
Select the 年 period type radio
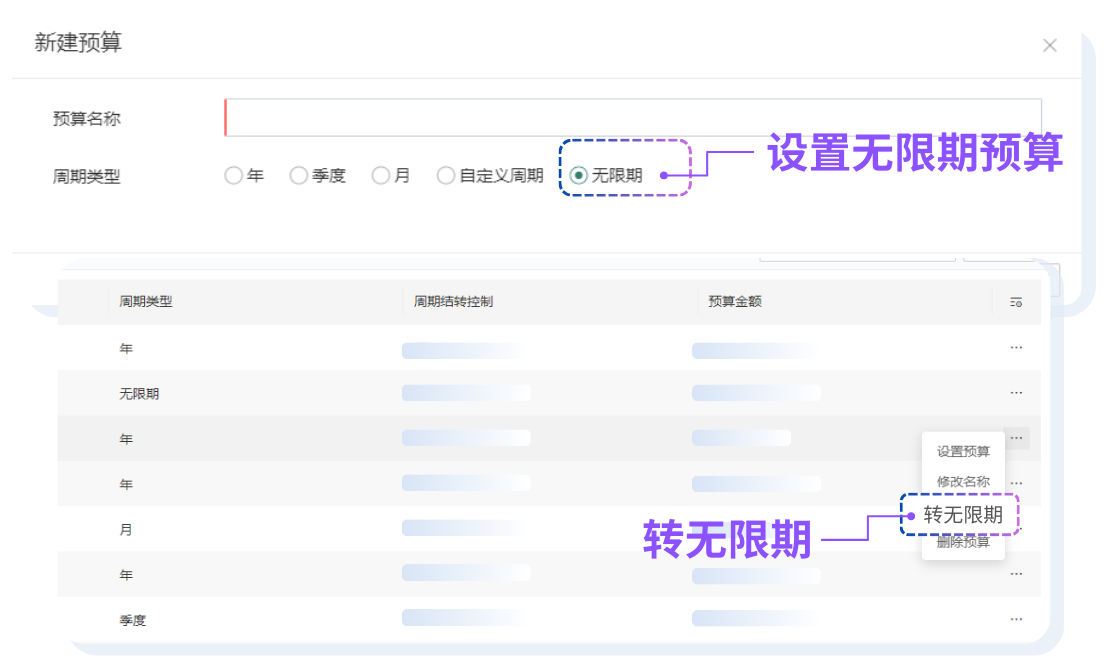(233, 175)
